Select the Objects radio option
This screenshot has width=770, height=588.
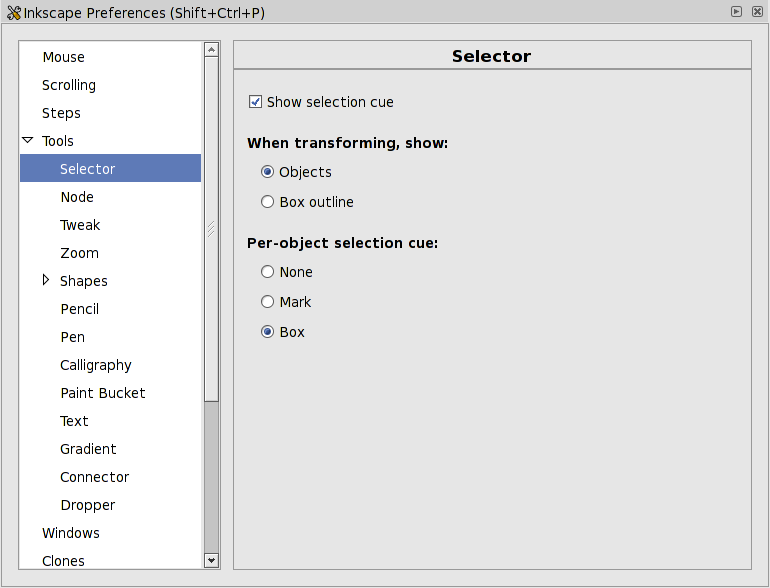(267, 172)
